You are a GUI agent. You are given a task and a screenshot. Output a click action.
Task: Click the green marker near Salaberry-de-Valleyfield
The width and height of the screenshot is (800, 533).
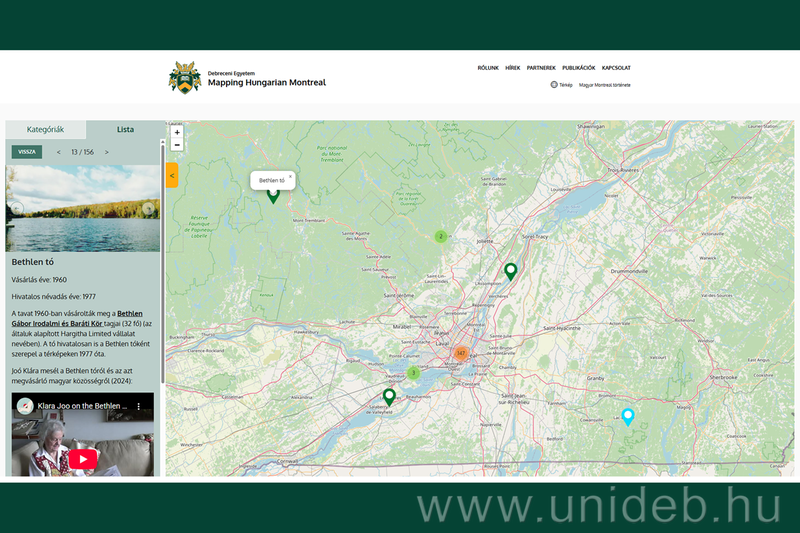pyautogui.click(x=389, y=396)
